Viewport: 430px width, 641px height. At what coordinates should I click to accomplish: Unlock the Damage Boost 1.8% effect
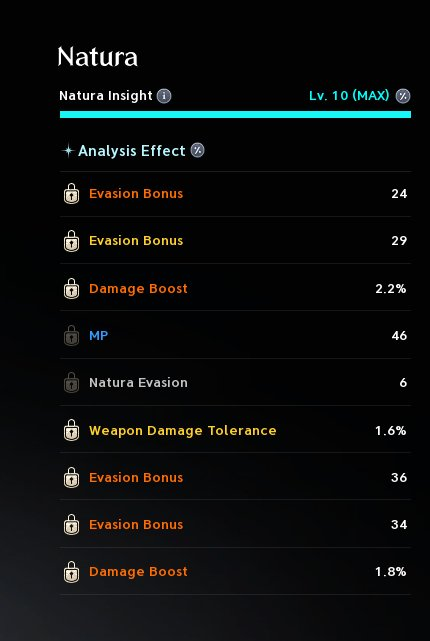click(72, 572)
